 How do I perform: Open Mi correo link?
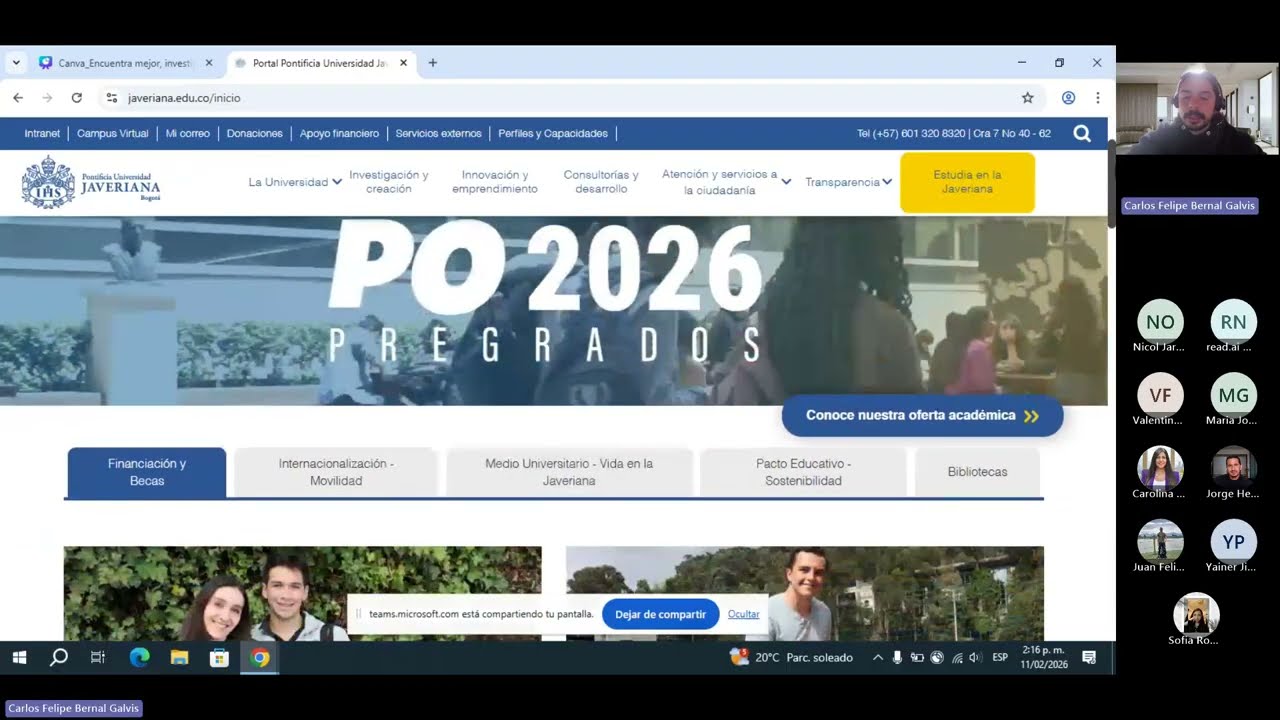coord(188,133)
